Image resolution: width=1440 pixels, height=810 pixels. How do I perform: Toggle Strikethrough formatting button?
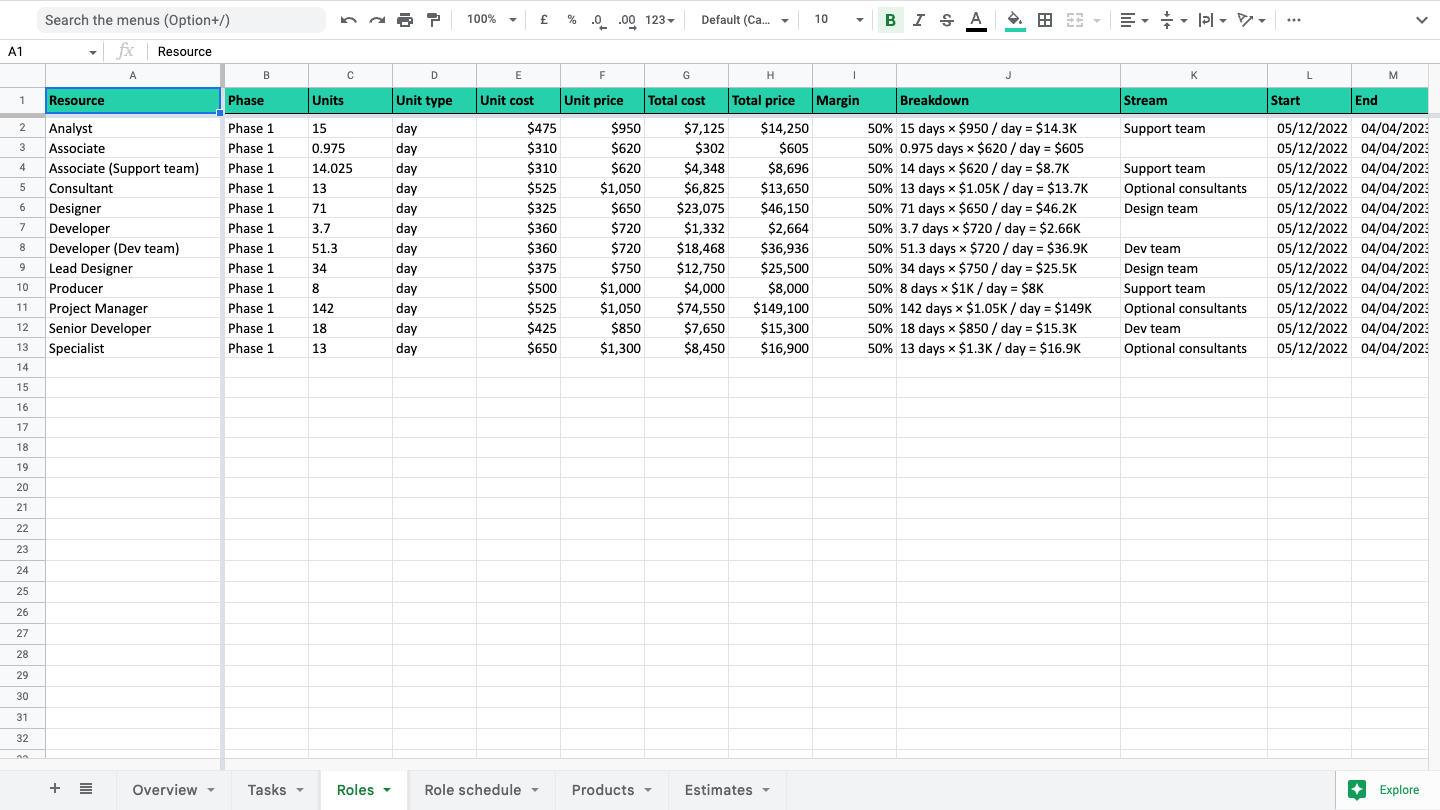[947, 20]
